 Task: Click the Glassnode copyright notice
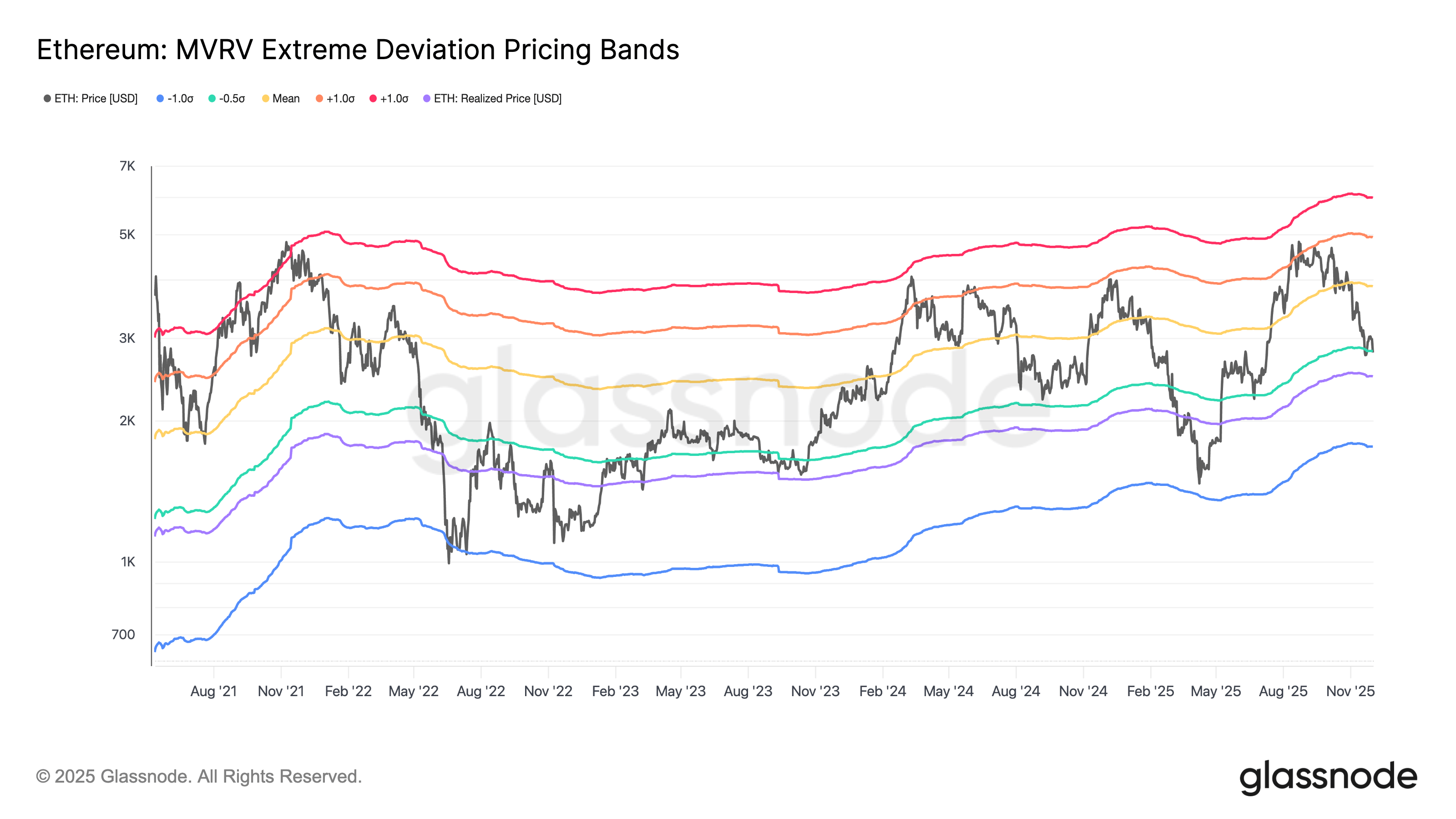point(199,776)
